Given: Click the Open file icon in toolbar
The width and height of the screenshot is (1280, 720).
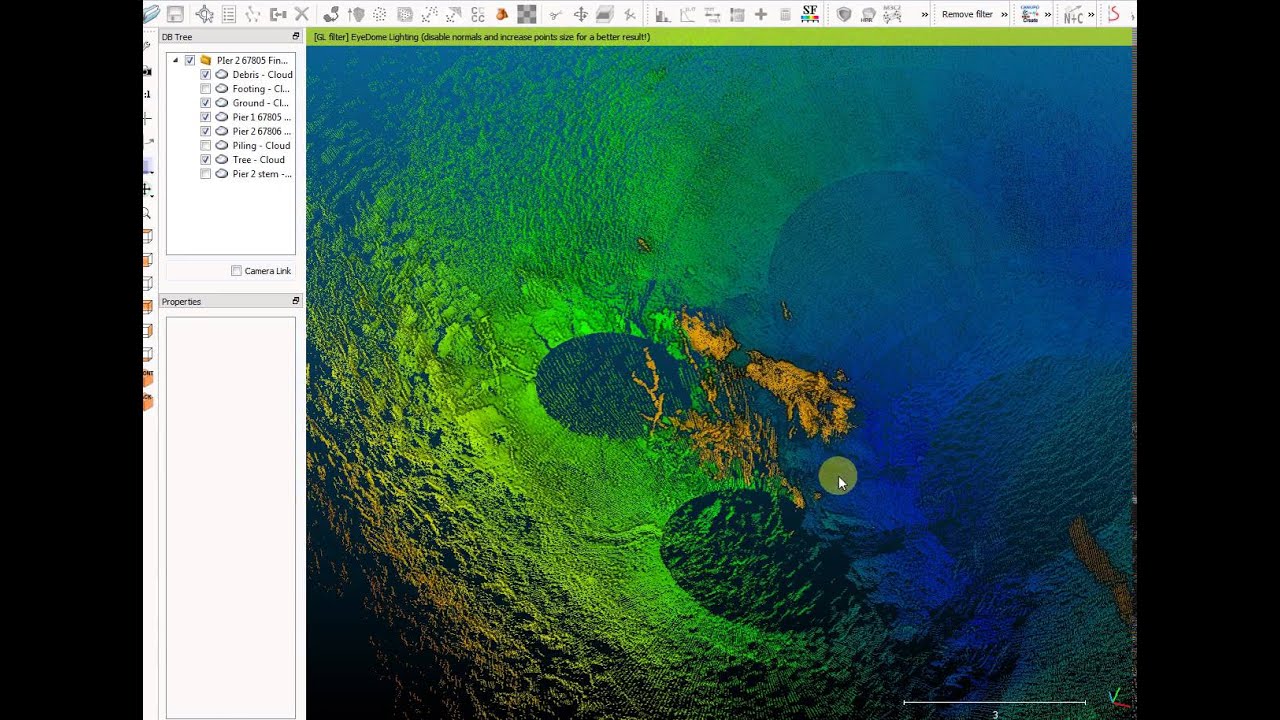Looking at the screenshot, I should click(x=151, y=14).
